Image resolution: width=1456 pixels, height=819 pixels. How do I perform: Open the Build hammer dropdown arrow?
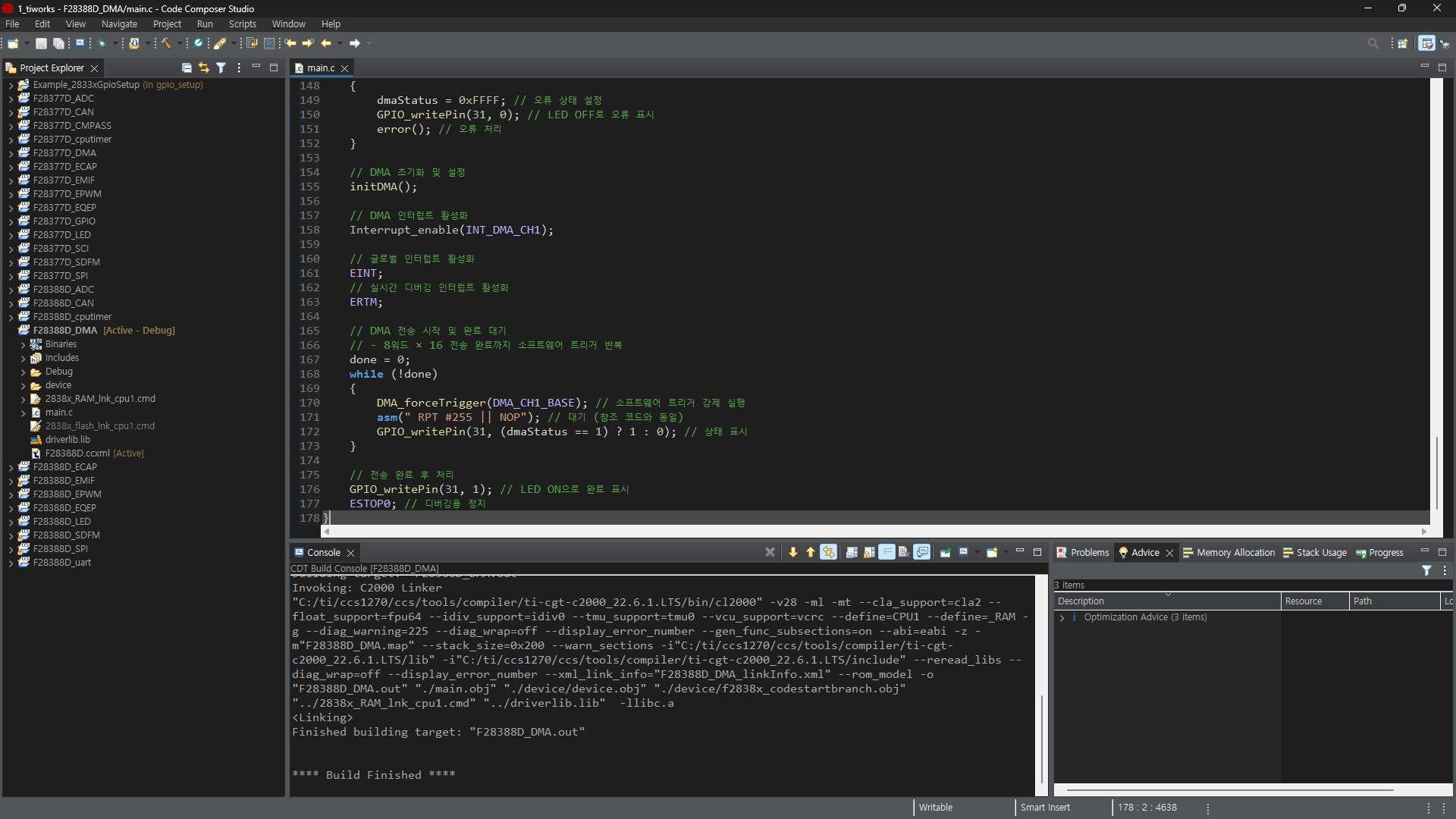tap(180, 43)
